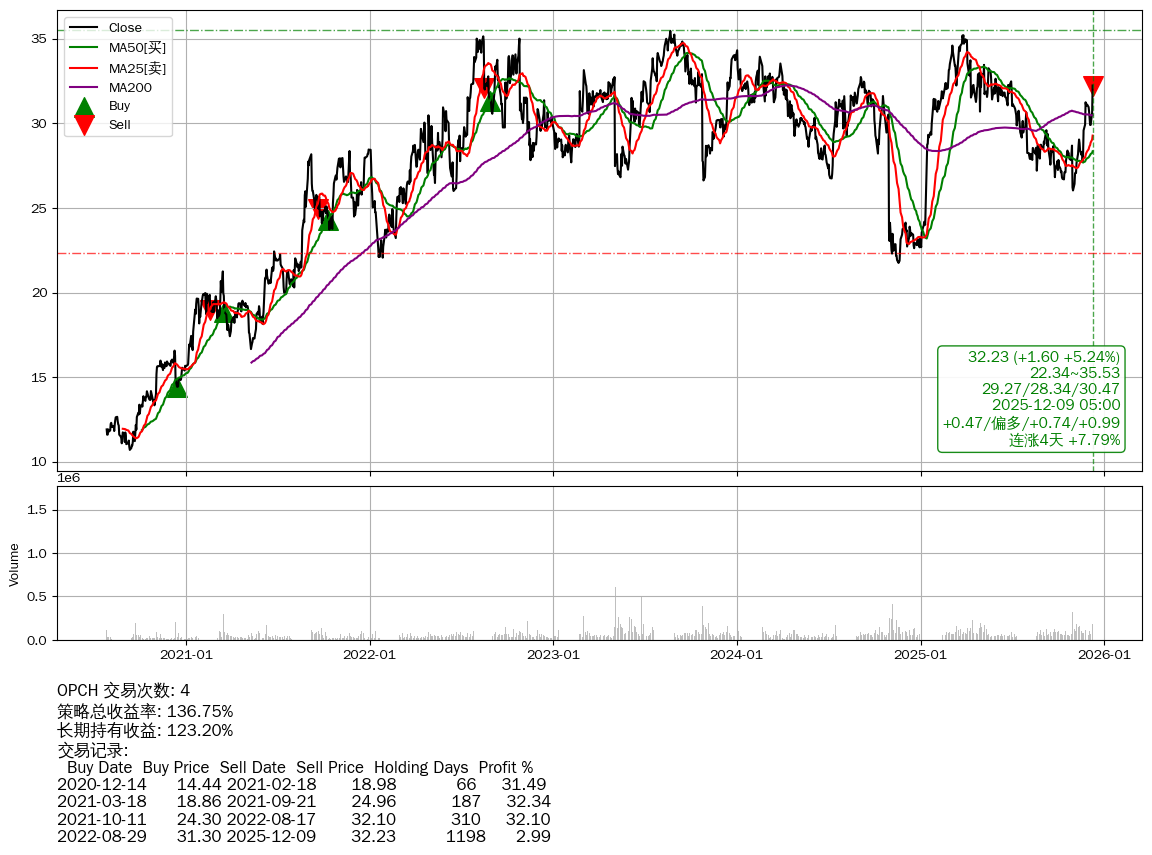Click the 策略总收益率 136.75% text
Viewport: 1152px width, 855px height.
[x=145, y=711]
